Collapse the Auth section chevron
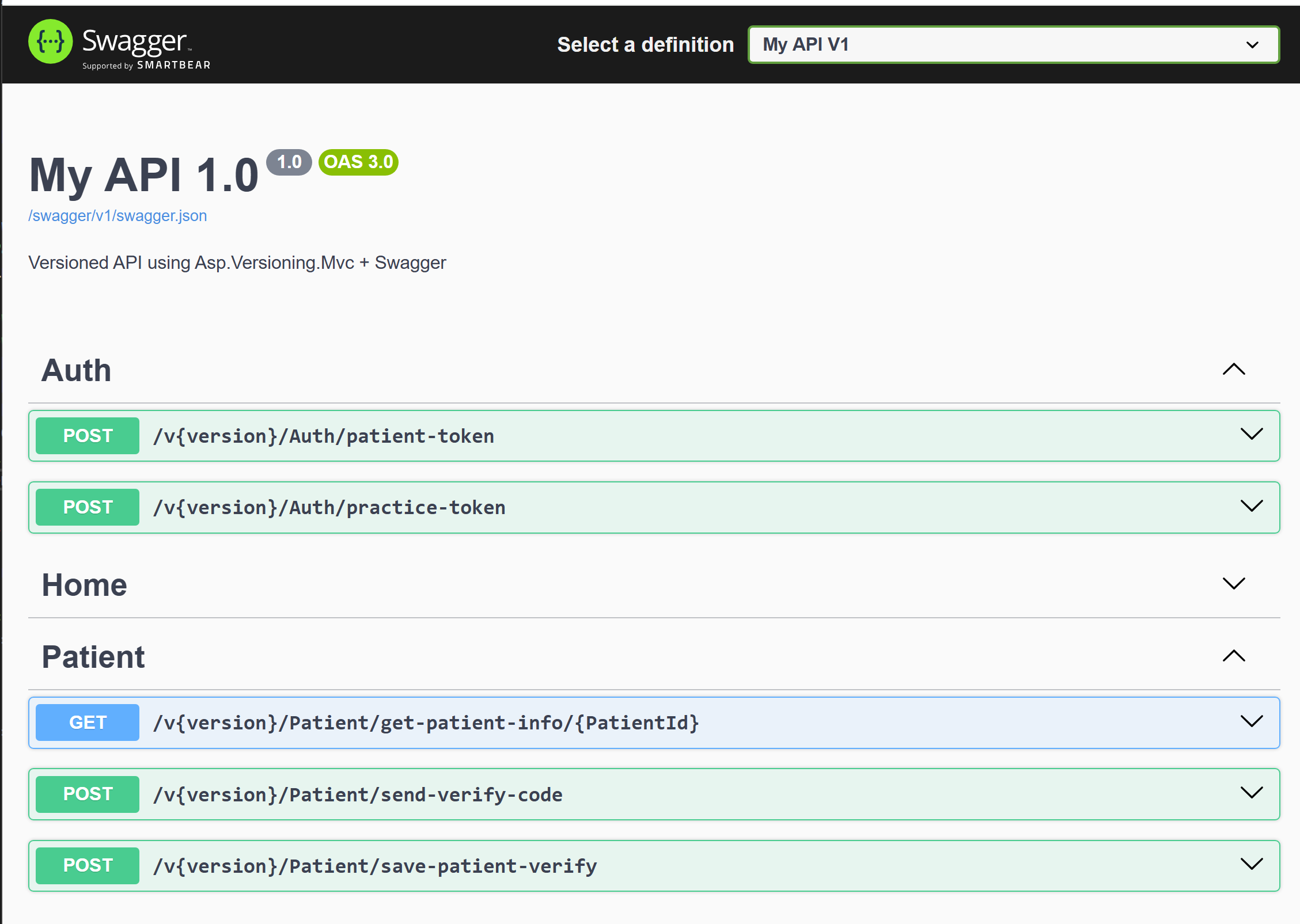 (1234, 370)
